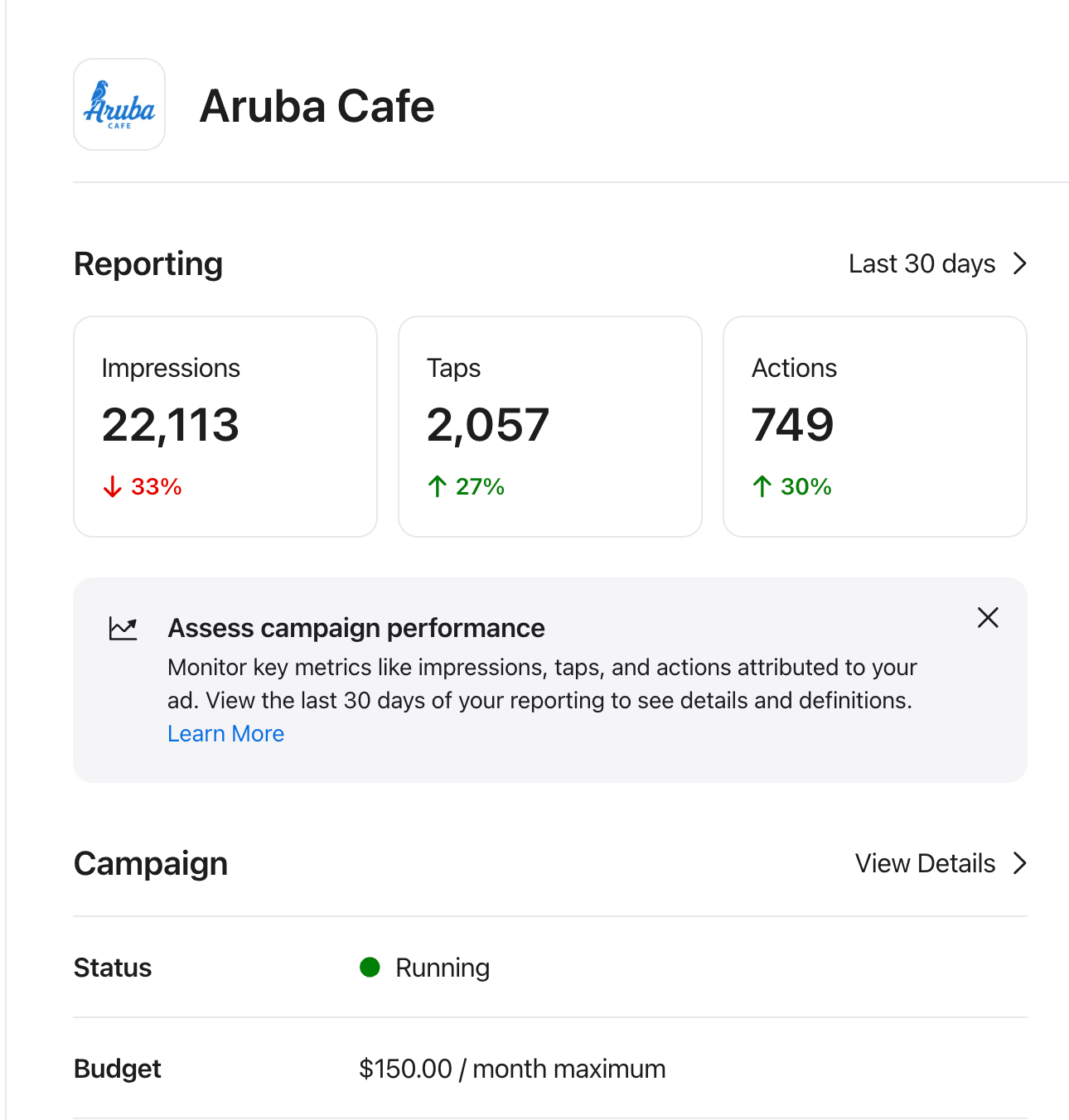This screenshot has width=1069, height=1120.
Task: Open campaign View Details
Action: [925, 863]
